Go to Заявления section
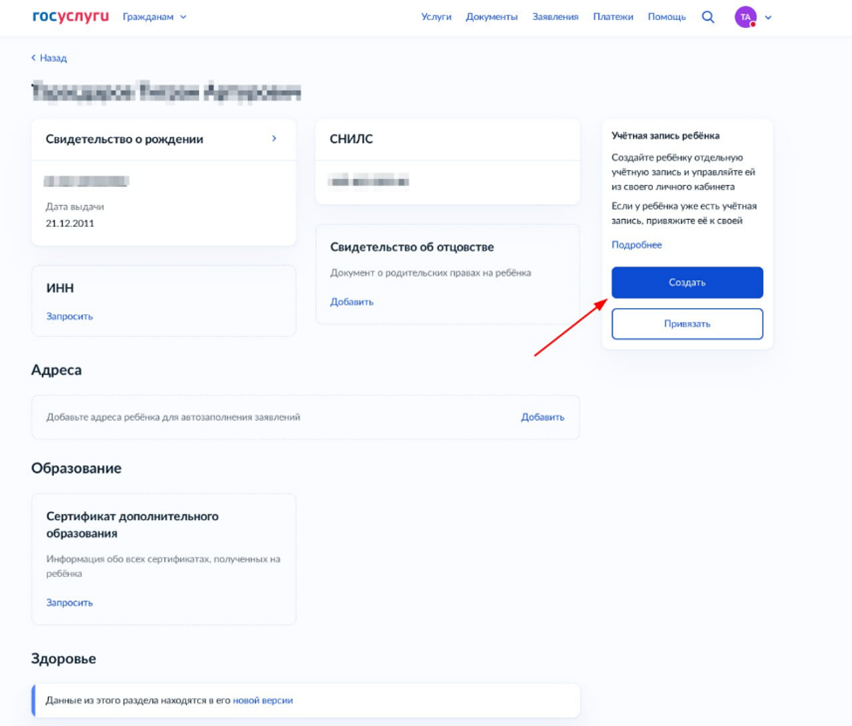 555,17
